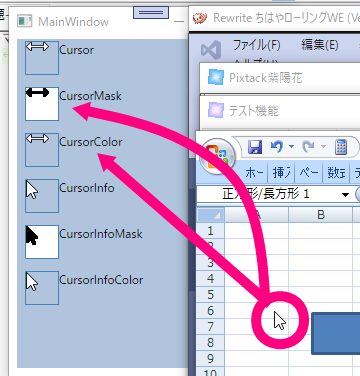Expand the Name Box dropdown arrow

[345, 195]
